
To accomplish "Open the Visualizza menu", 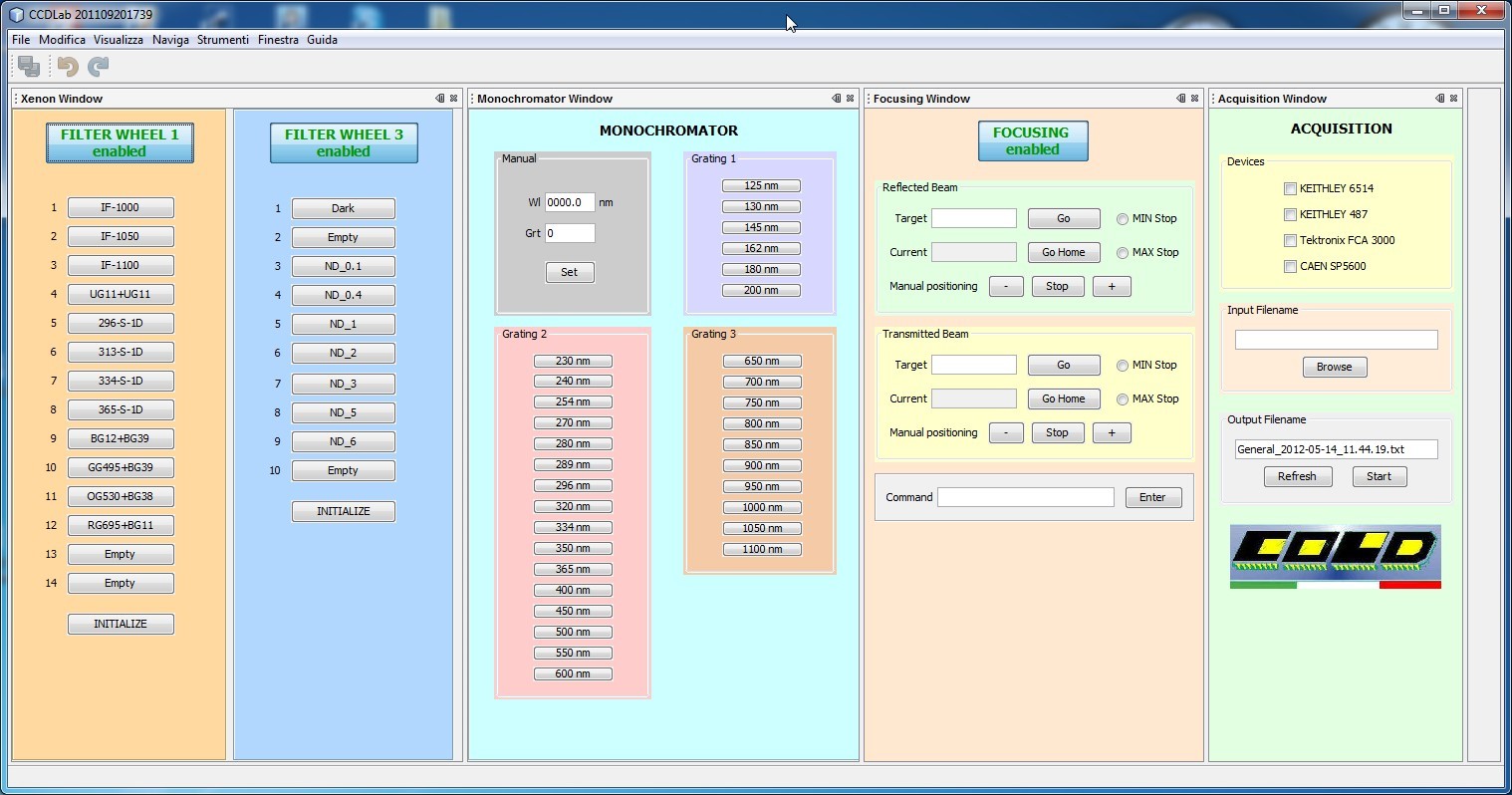I will (x=119, y=40).
